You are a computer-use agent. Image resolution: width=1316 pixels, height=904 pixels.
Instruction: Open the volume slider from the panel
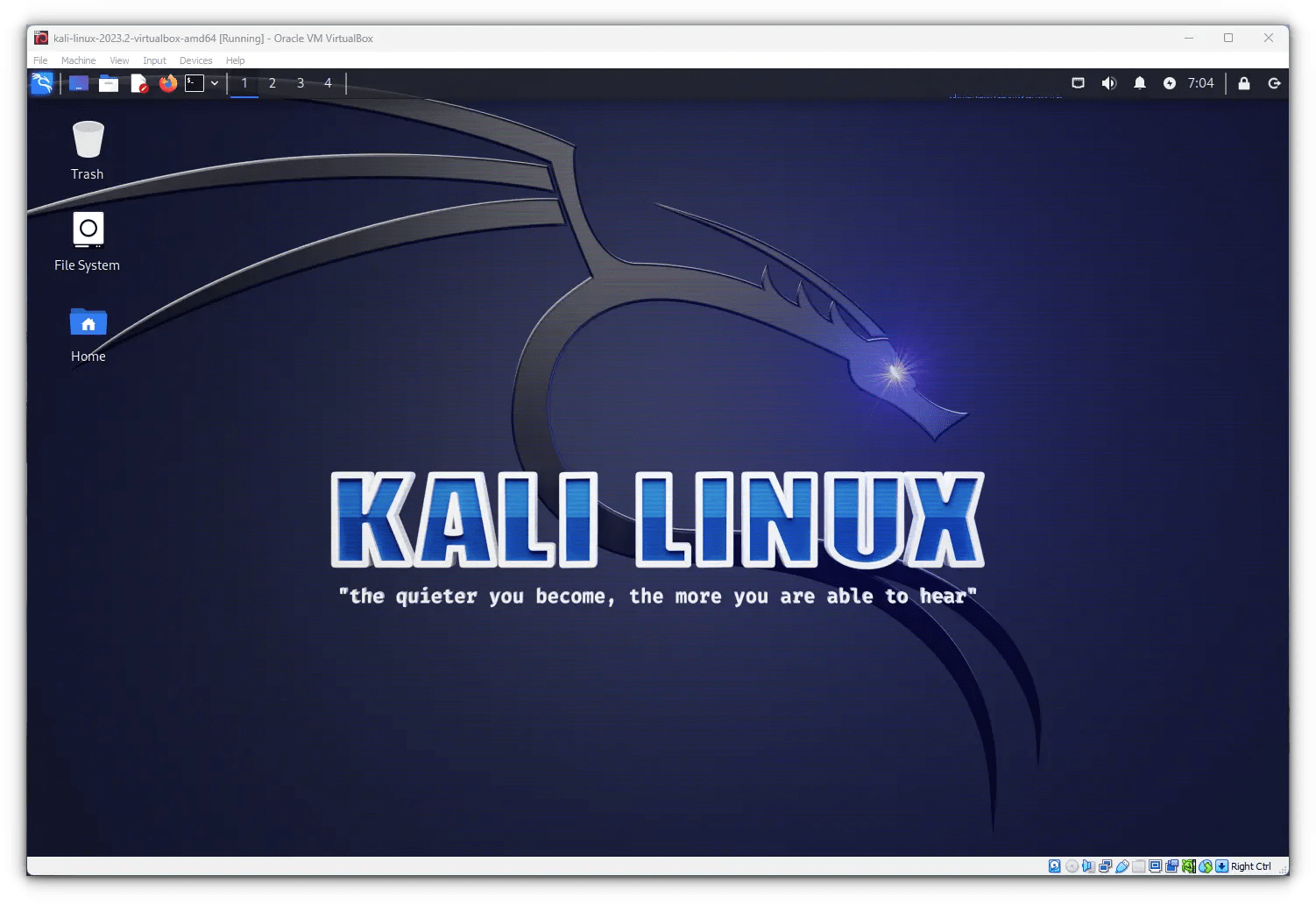pos(1109,83)
